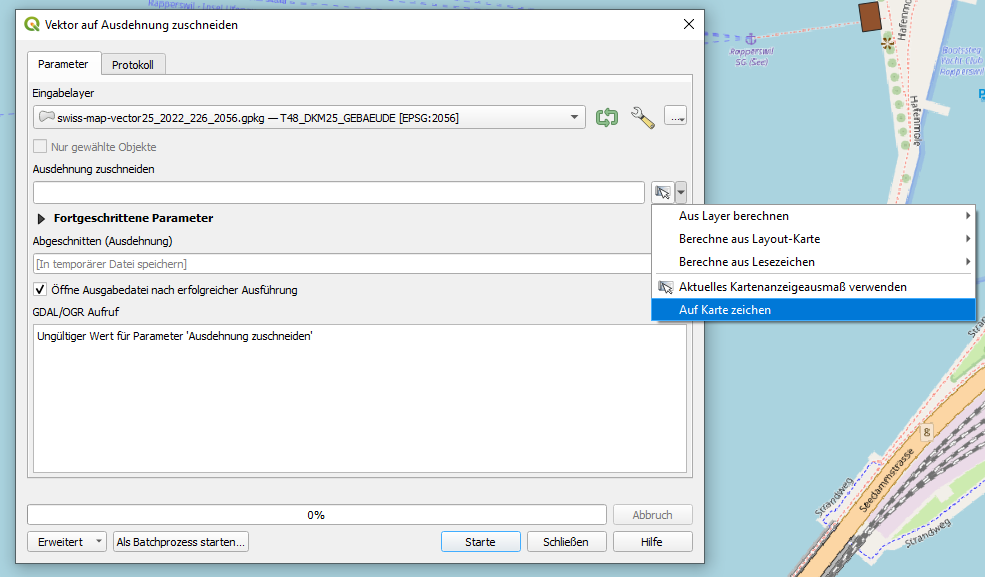
Task: Click the extent map canvas cursor icon
Action: pyautogui.click(x=662, y=192)
